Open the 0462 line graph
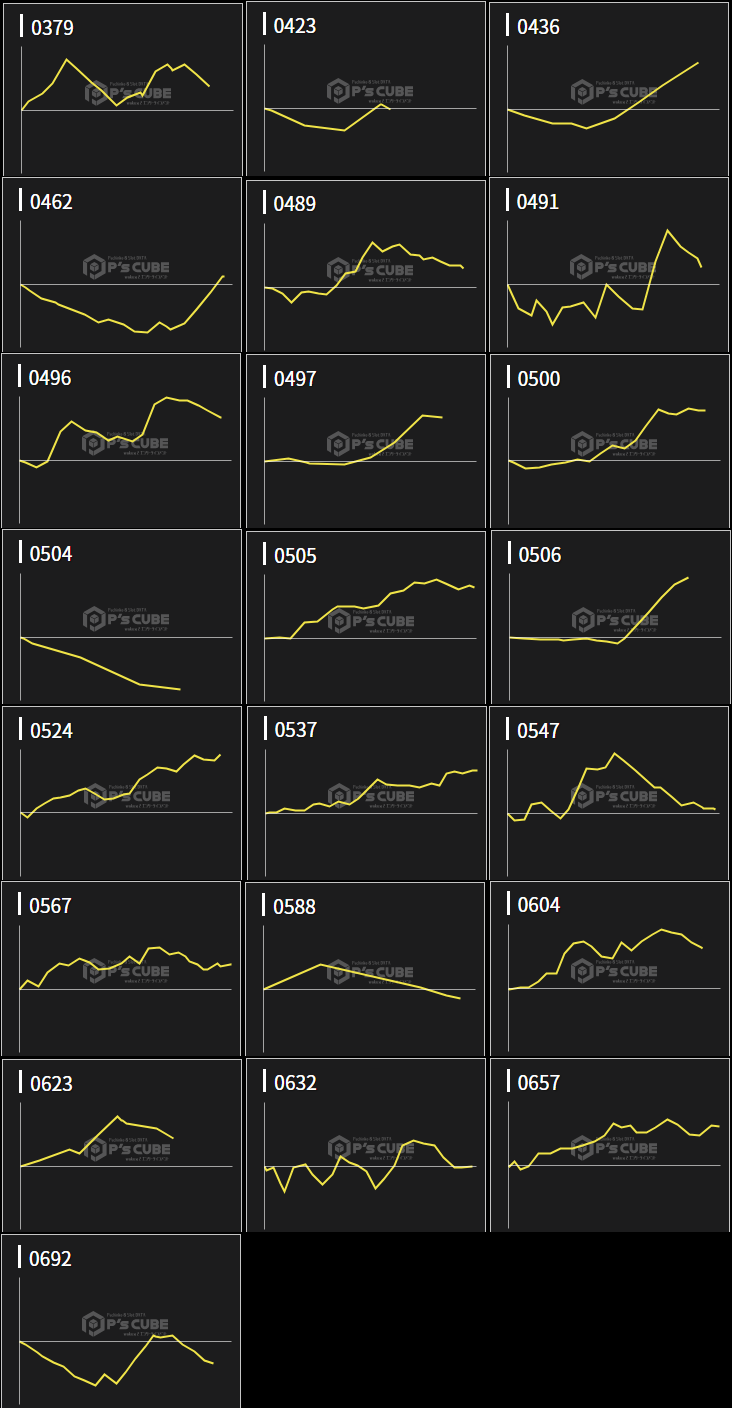The image size is (732, 1408). [122, 266]
